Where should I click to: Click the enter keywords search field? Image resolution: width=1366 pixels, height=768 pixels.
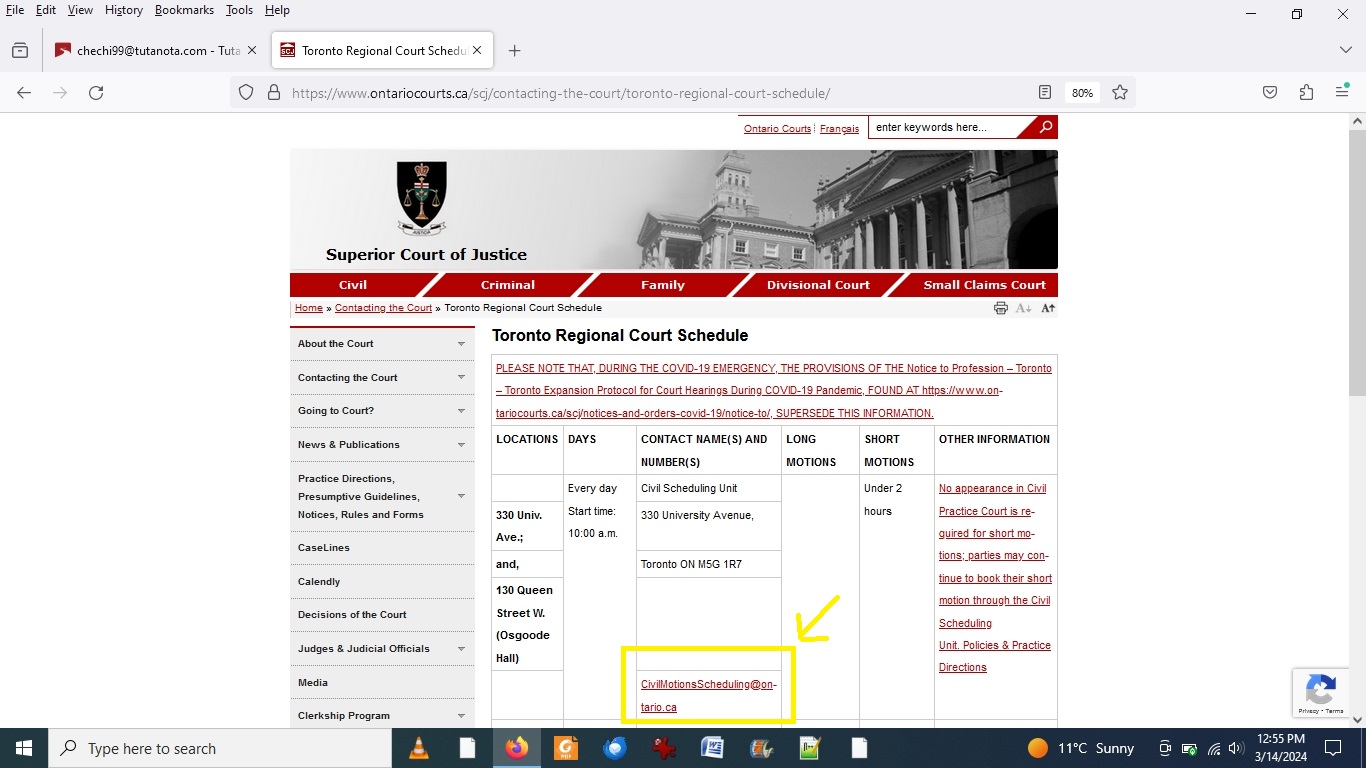[x=940, y=127]
